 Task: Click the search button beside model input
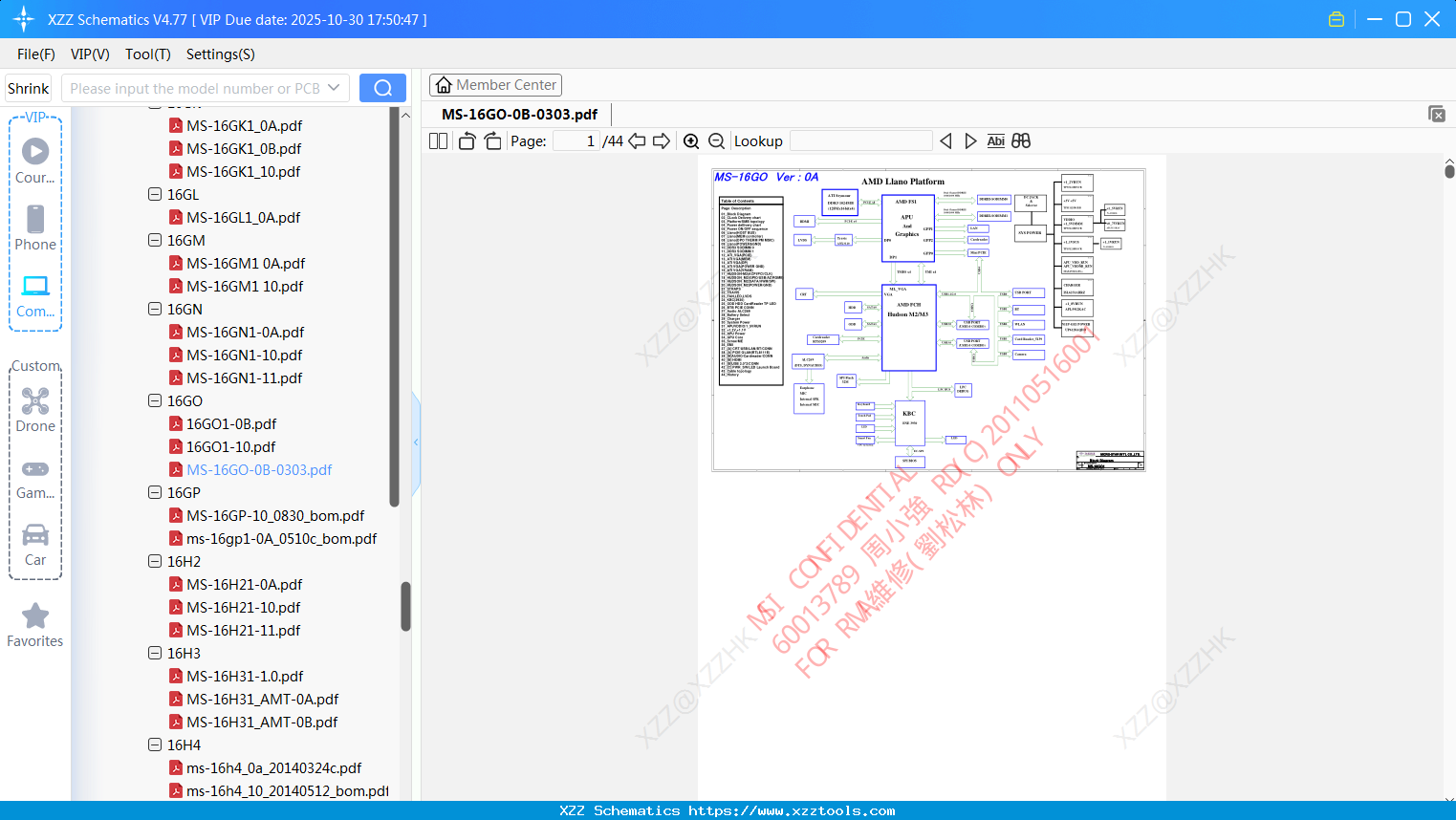click(382, 88)
